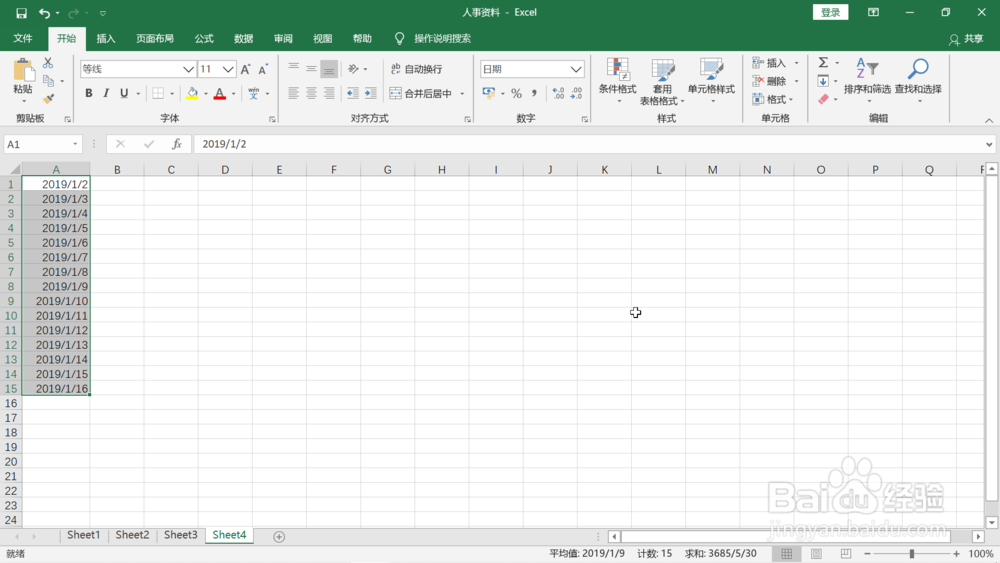Click the Percent Style icon
The height and width of the screenshot is (563, 1000).
517,94
